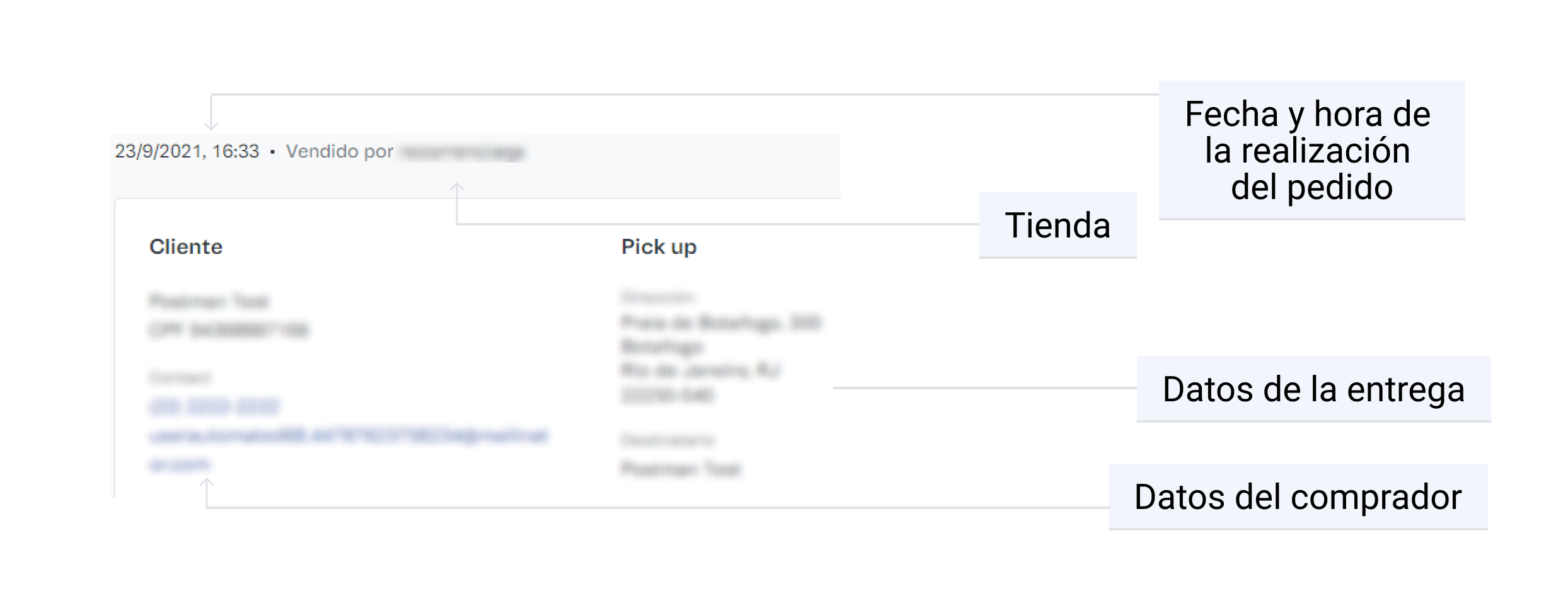
Task: Click the "Vendido por" text
Action: (340, 152)
